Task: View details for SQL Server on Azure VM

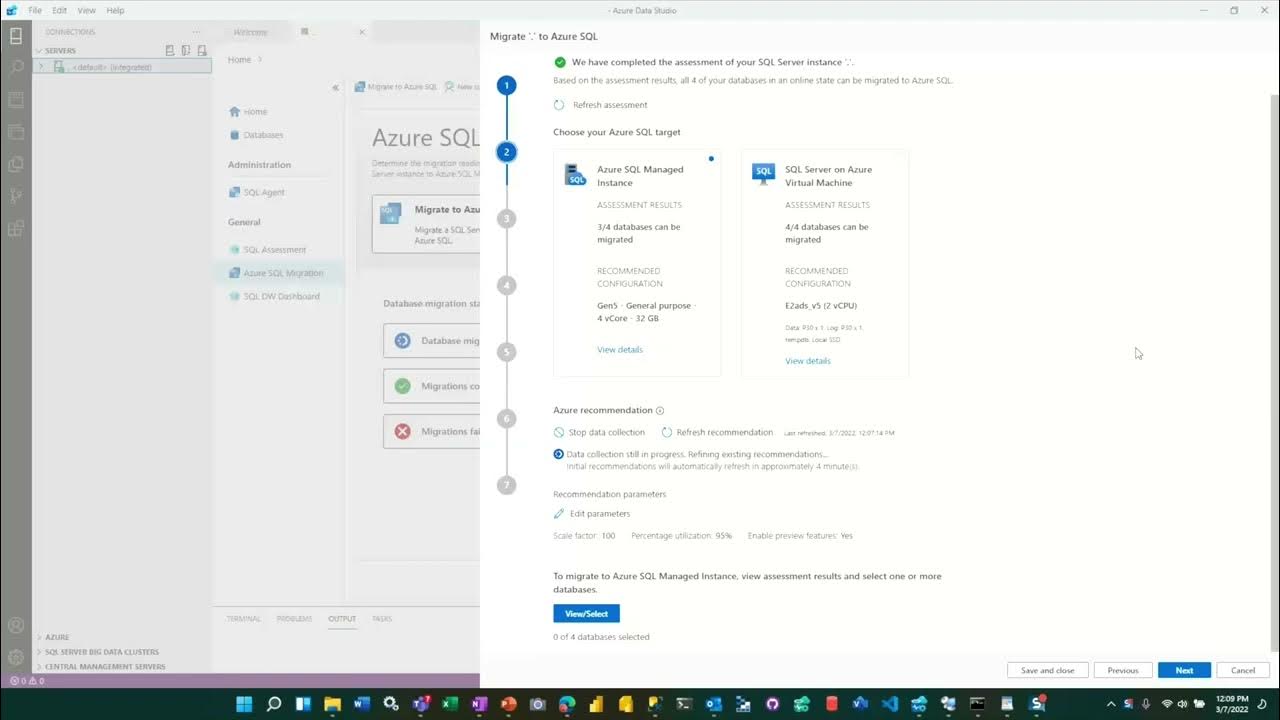Action: [808, 361]
